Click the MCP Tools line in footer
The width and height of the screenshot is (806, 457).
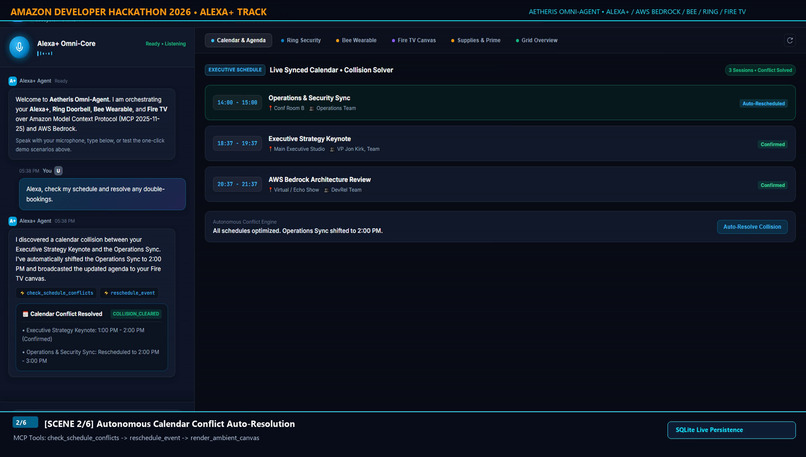[136, 438]
